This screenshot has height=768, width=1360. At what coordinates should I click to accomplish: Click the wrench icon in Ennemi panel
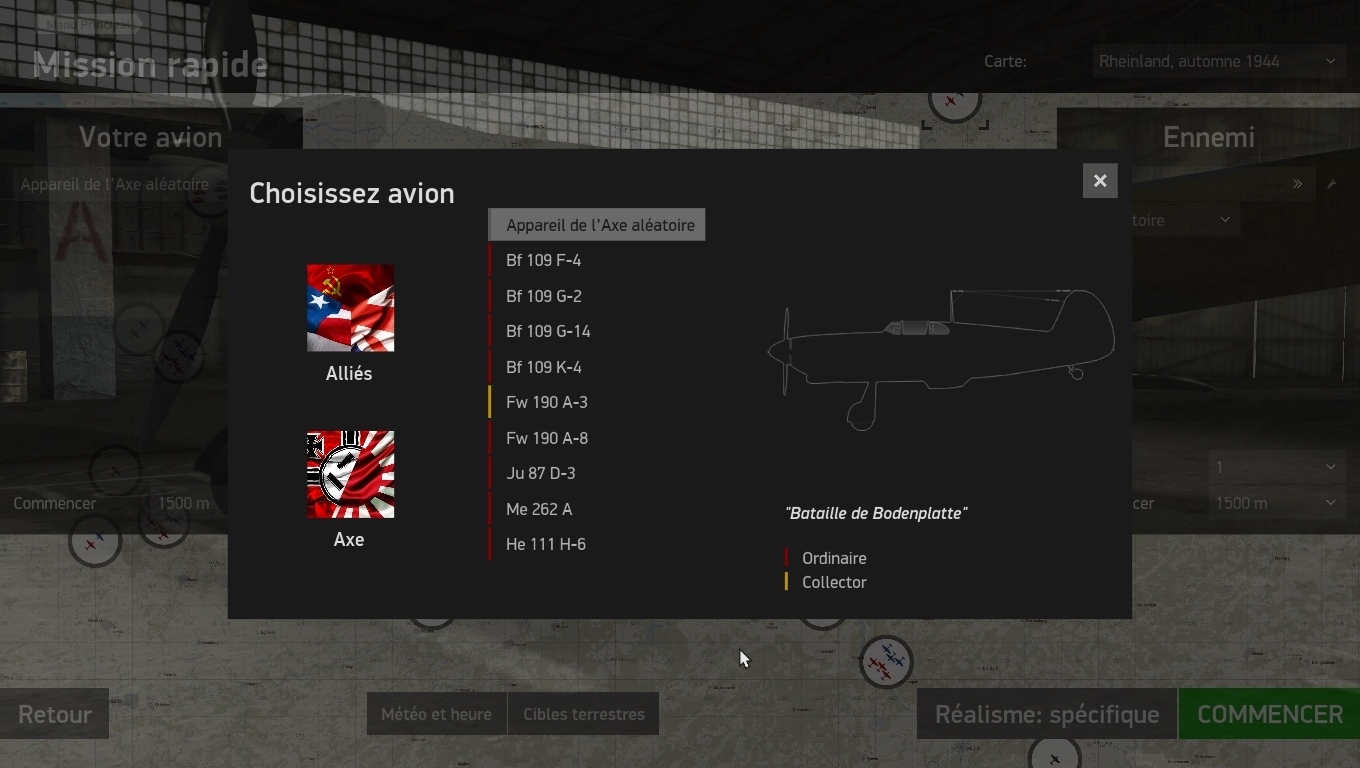pos(1331,184)
